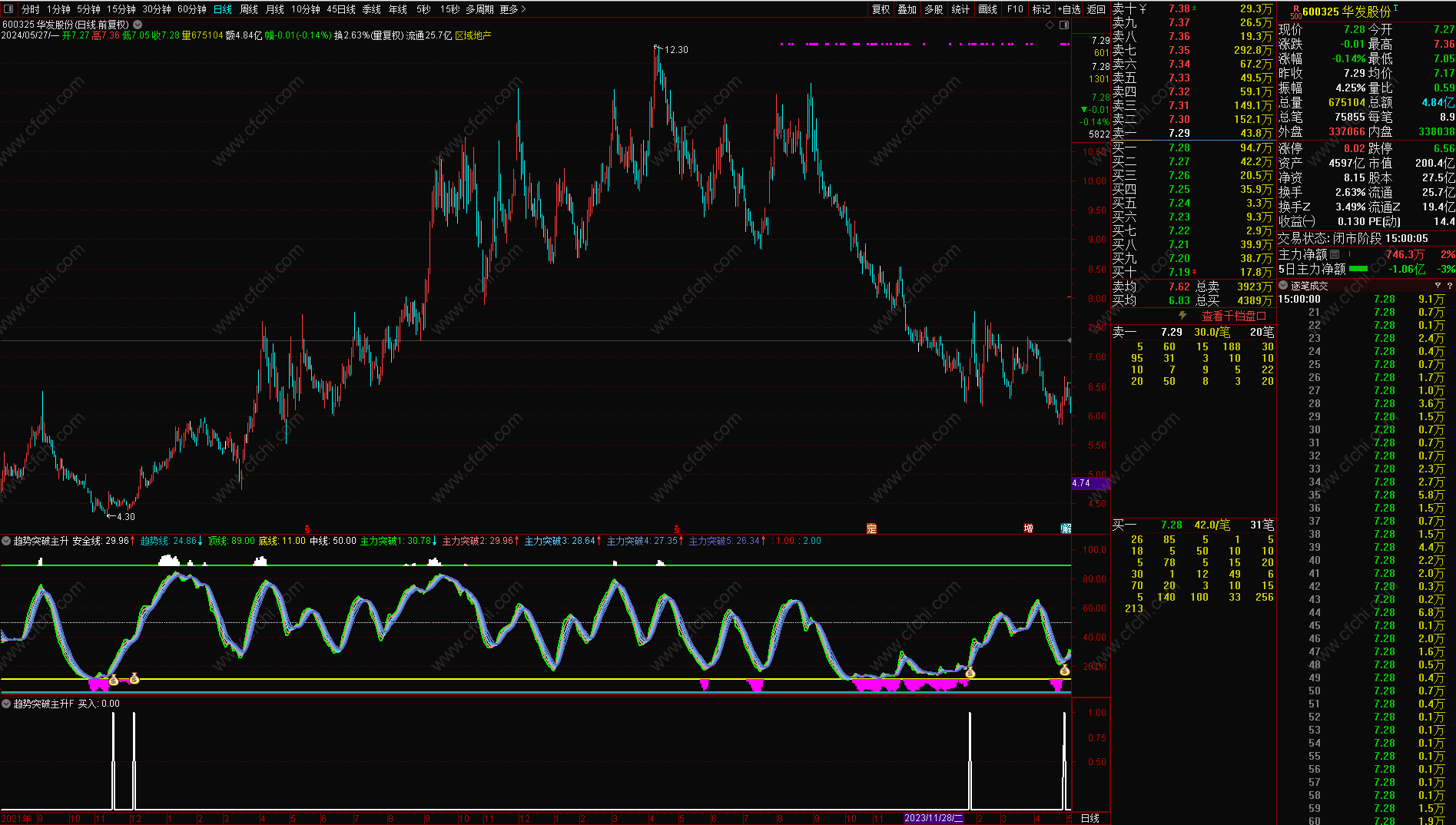Image resolution: width=1456 pixels, height=825 pixels.
Task: Select the 60分钟 period tab
Action: [191, 9]
